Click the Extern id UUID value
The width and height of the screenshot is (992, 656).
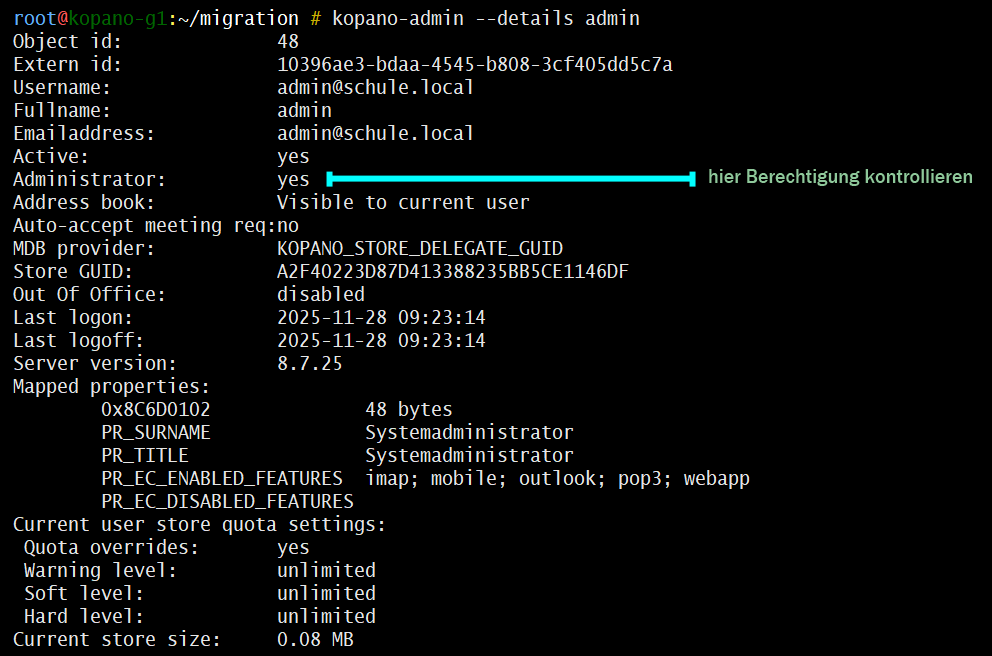point(475,65)
